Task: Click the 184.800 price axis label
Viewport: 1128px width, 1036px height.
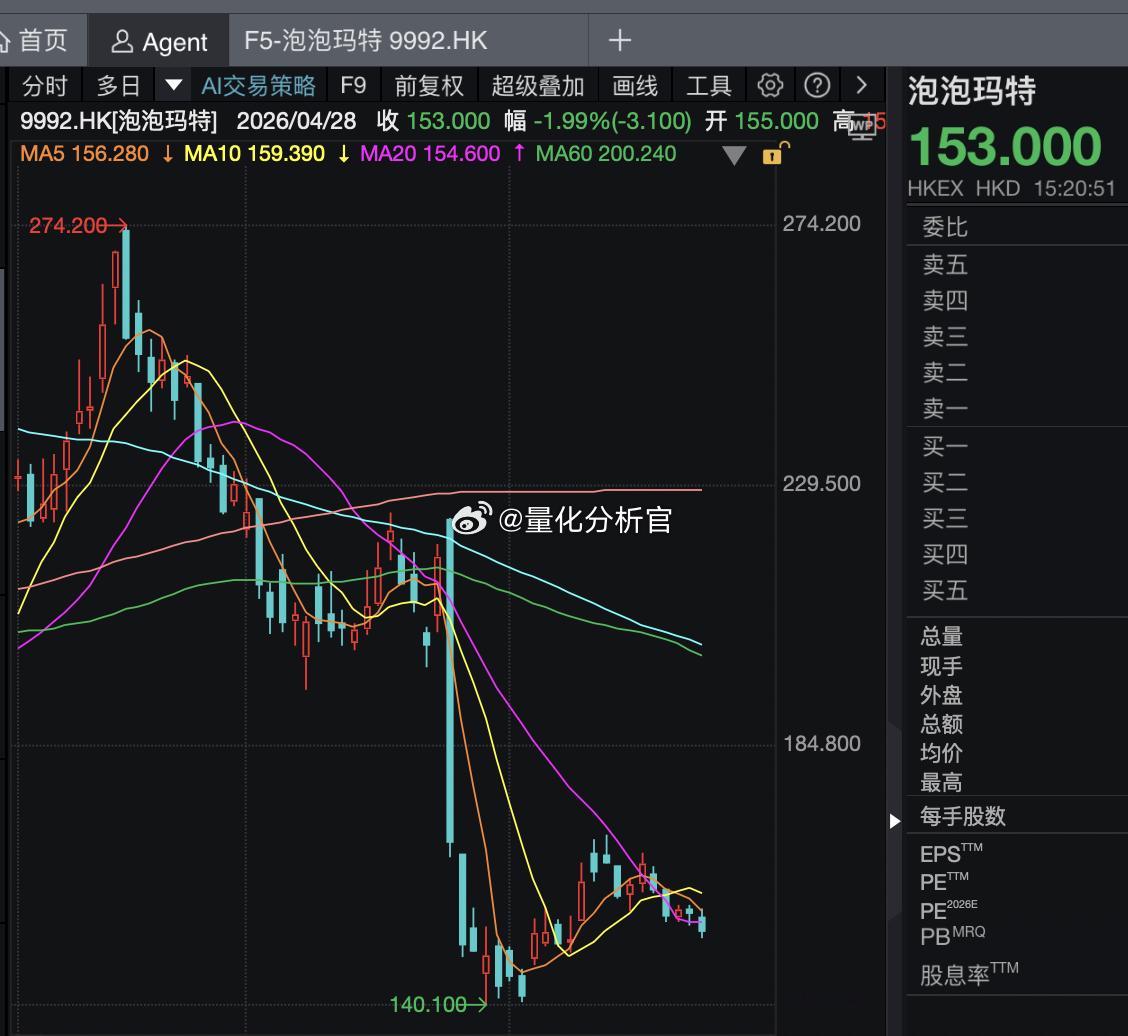Action: point(822,743)
